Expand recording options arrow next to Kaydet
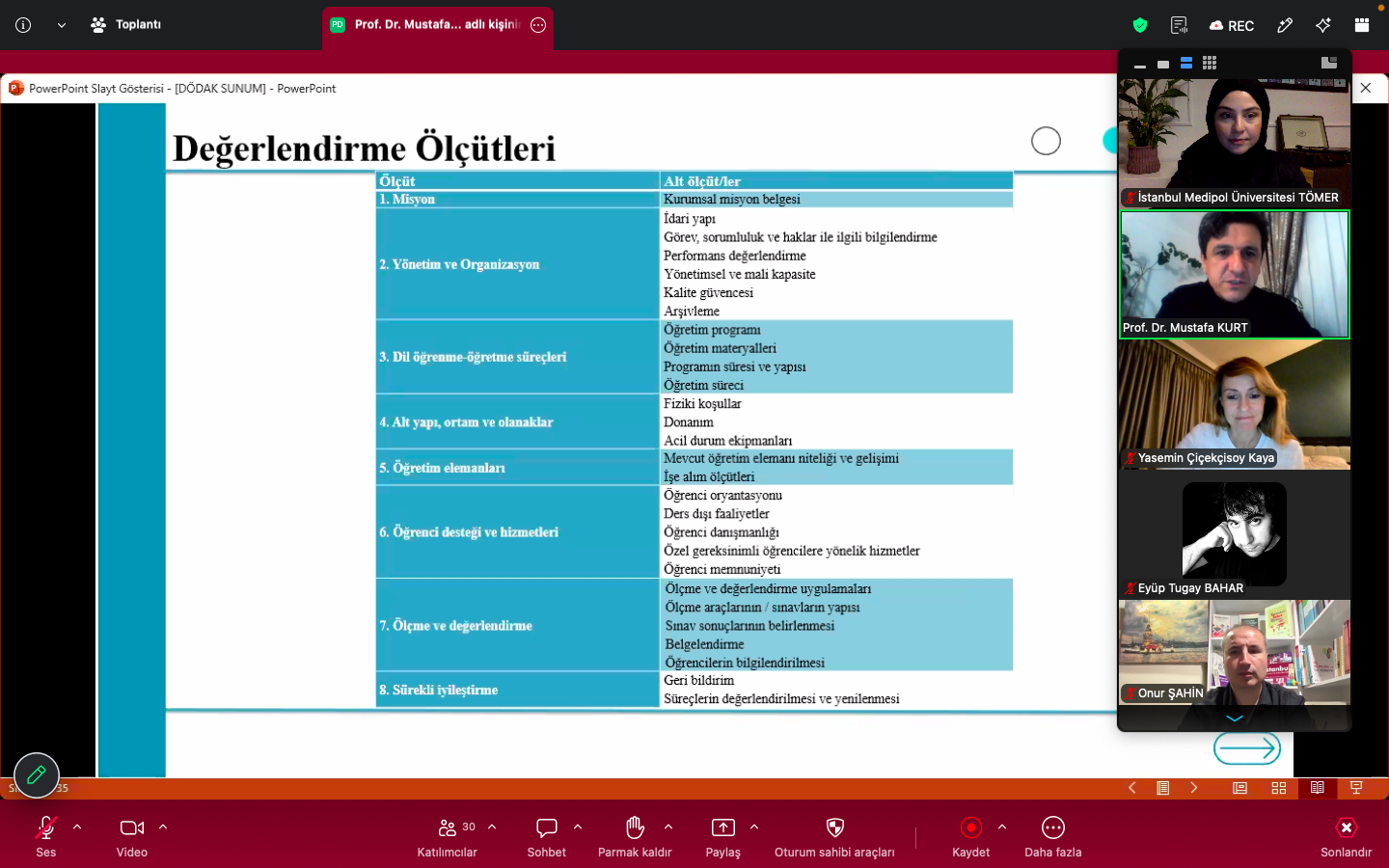 [x=1002, y=827]
